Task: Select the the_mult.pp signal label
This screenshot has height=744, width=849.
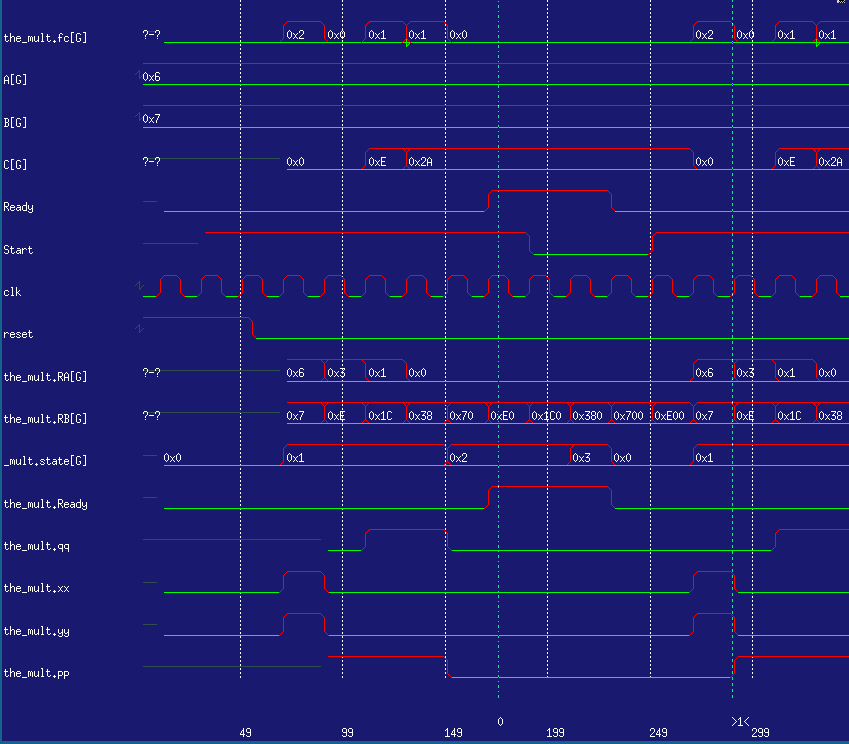Action: tap(37, 673)
